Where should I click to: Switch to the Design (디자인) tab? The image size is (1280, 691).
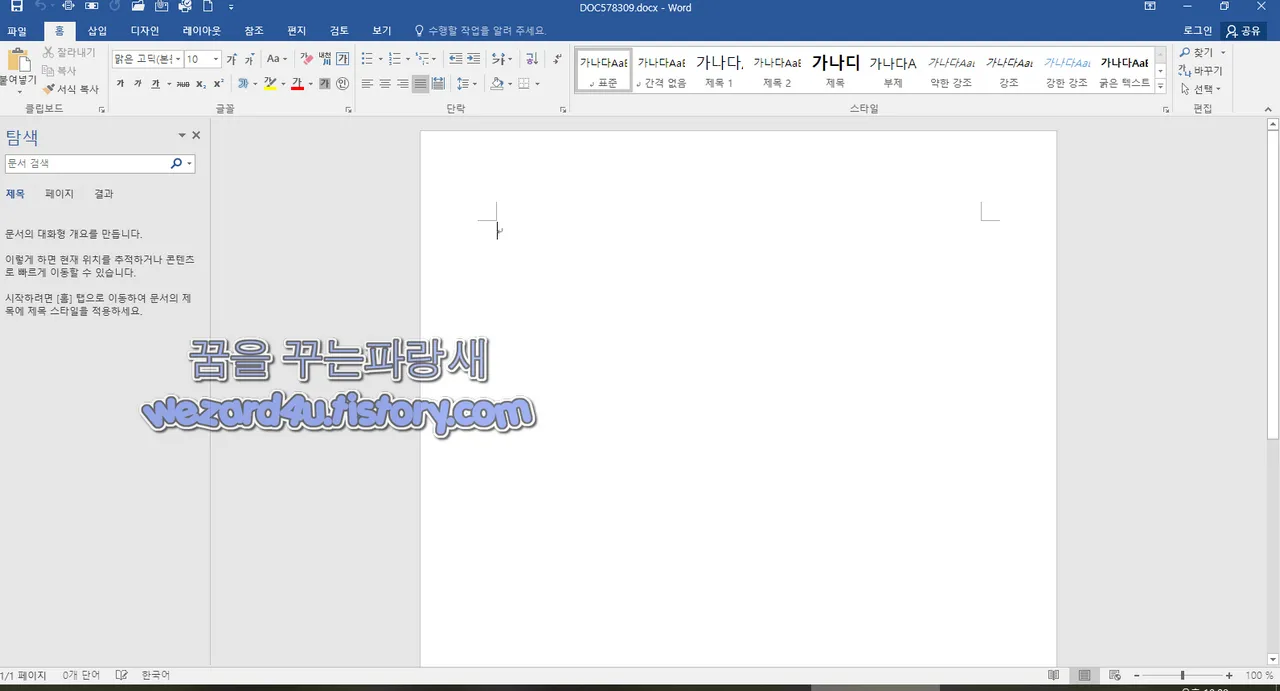[145, 31]
